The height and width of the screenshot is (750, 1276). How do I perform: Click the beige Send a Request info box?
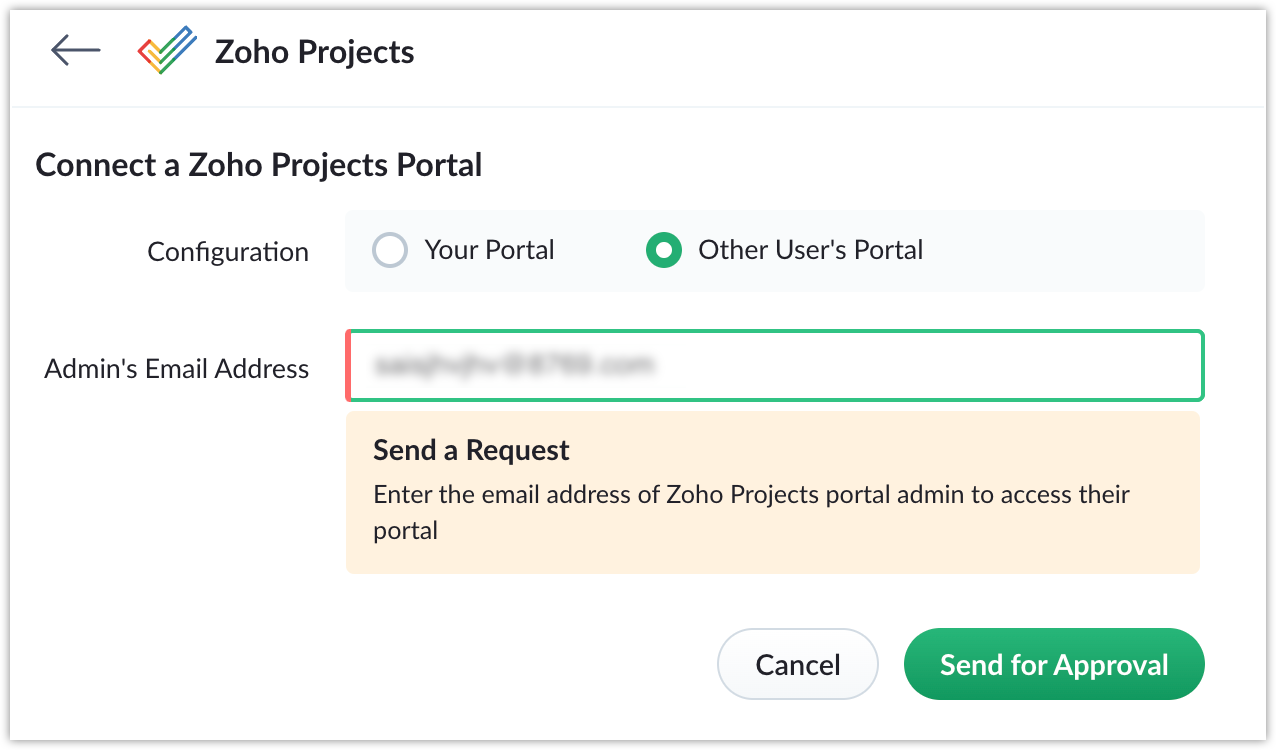click(773, 492)
